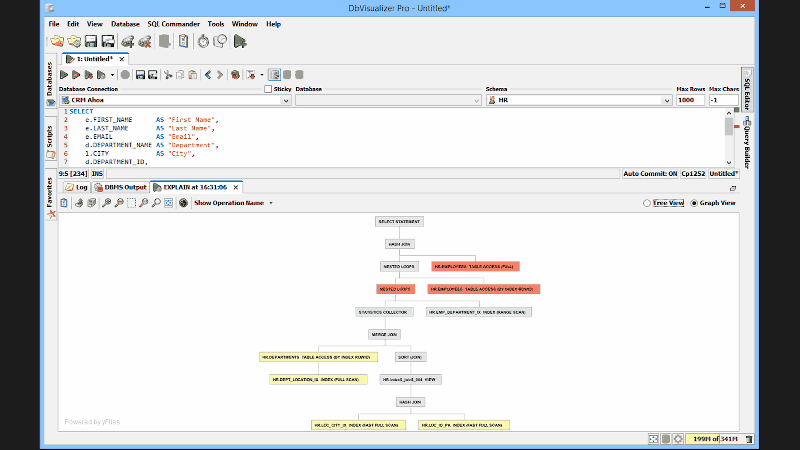The image size is (800, 450).
Task: Open the Help menu
Action: click(273, 24)
